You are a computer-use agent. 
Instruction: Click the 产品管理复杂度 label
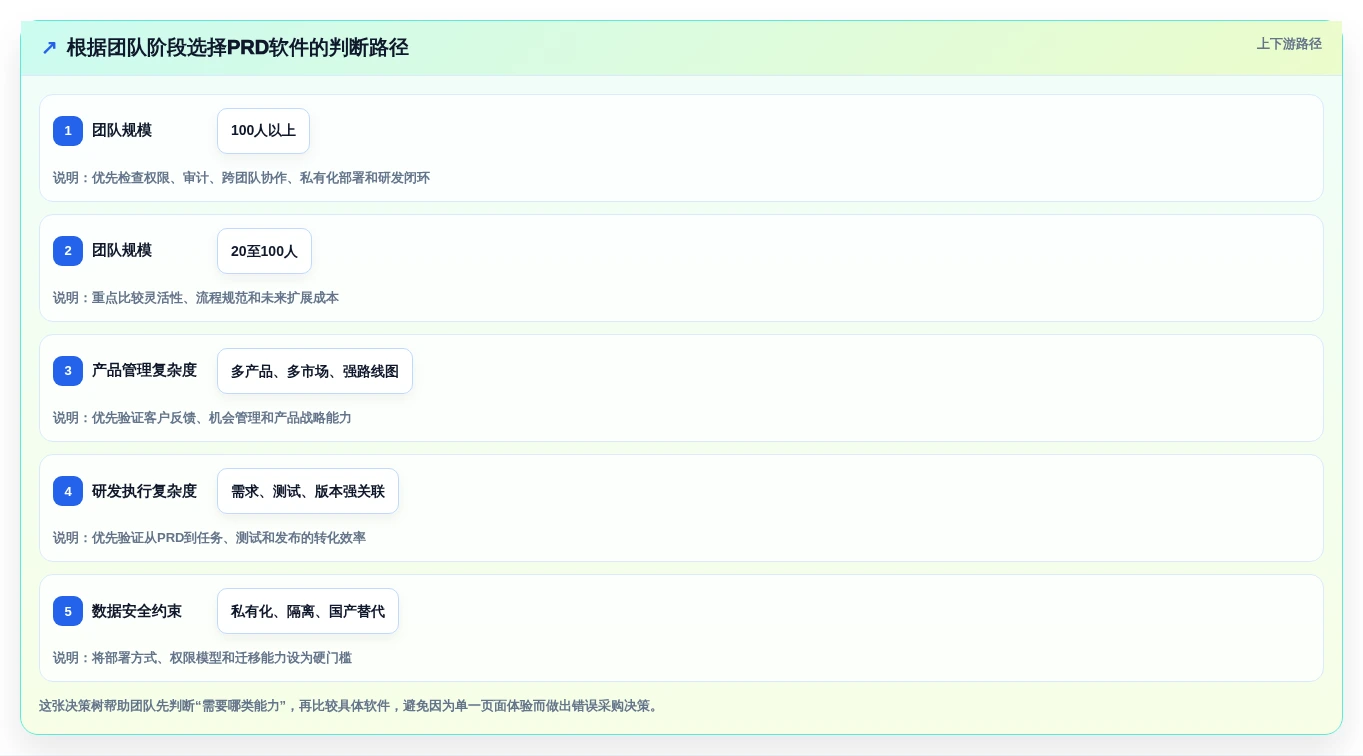tap(144, 371)
